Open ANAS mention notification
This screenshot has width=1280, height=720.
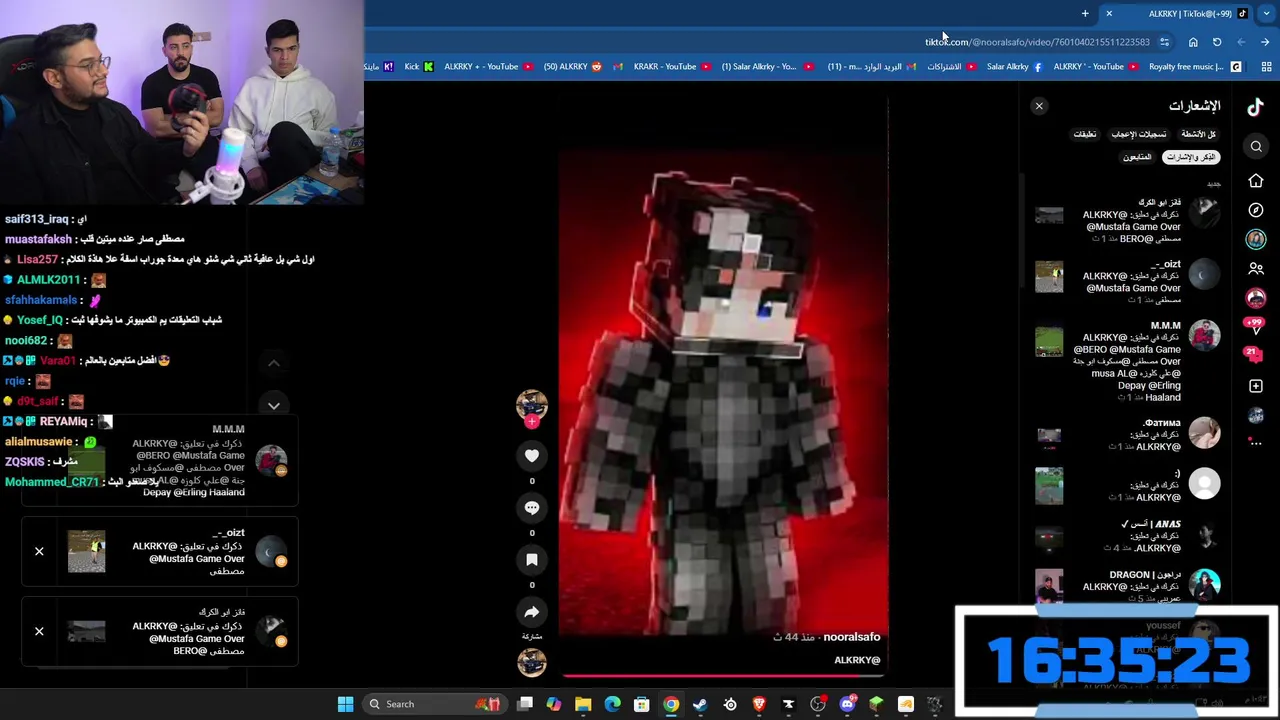(x=1127, y=536)
